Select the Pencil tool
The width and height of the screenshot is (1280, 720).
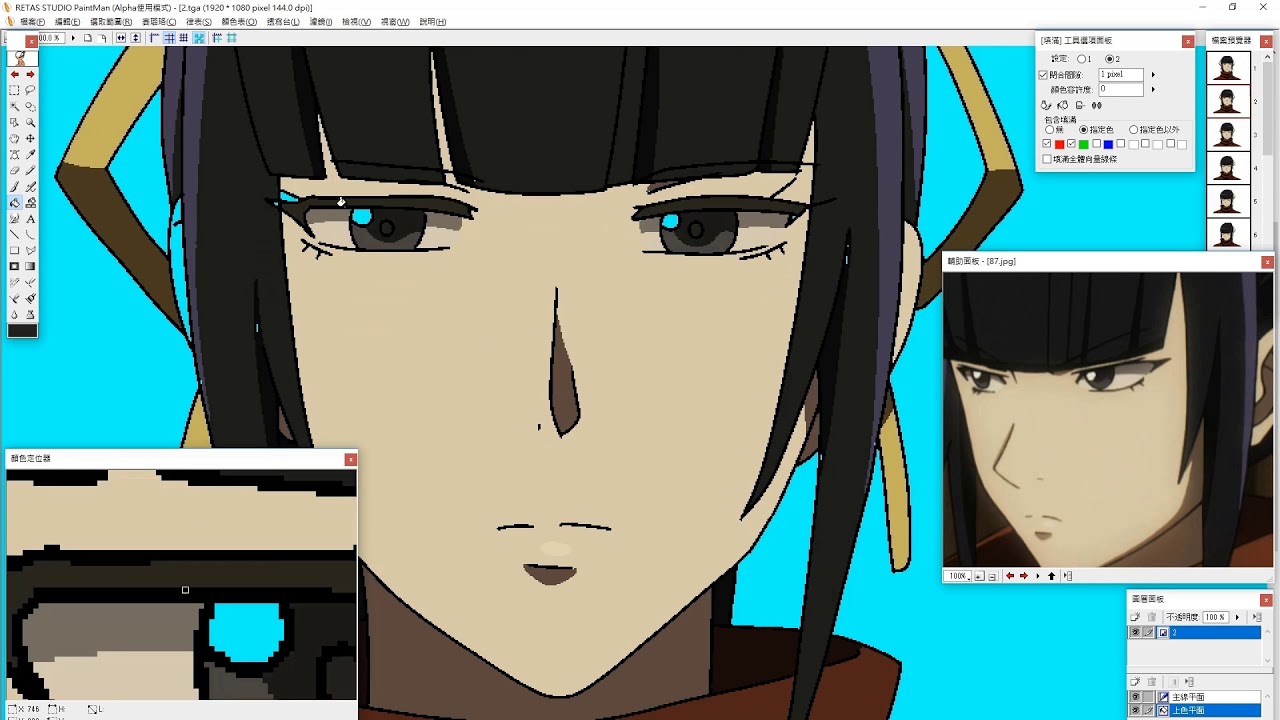(x=30, y=170)
